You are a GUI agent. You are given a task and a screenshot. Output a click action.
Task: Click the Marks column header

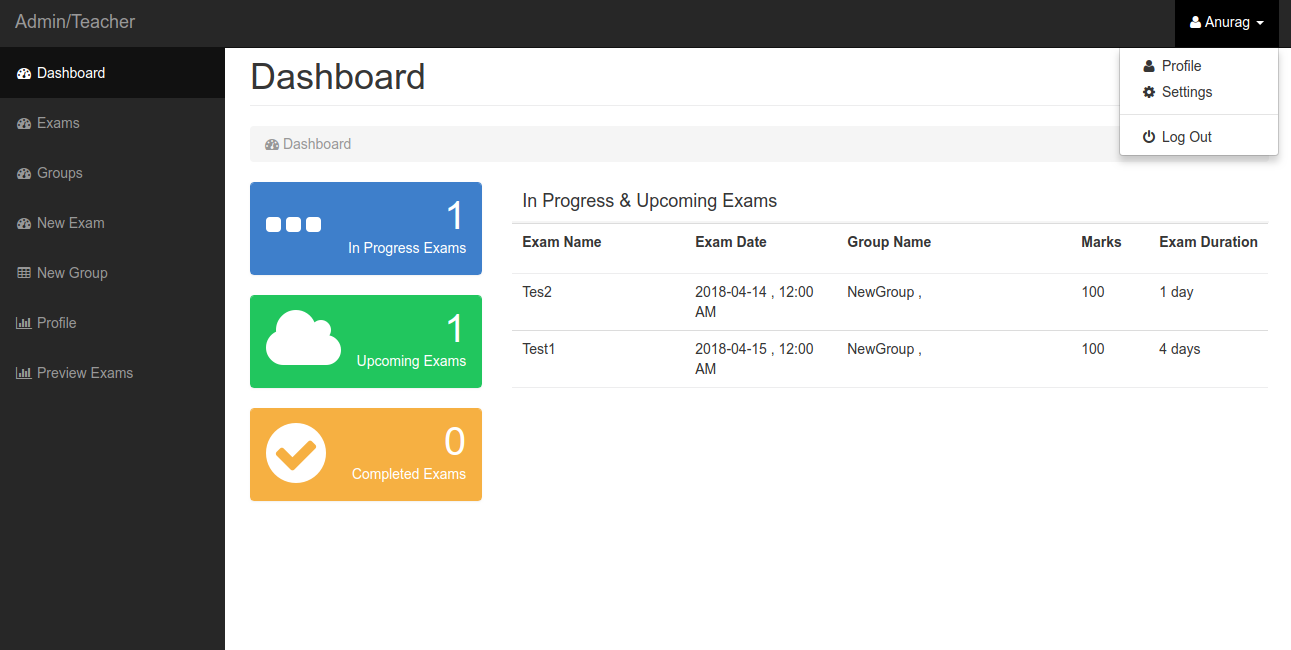(1101, 242)
